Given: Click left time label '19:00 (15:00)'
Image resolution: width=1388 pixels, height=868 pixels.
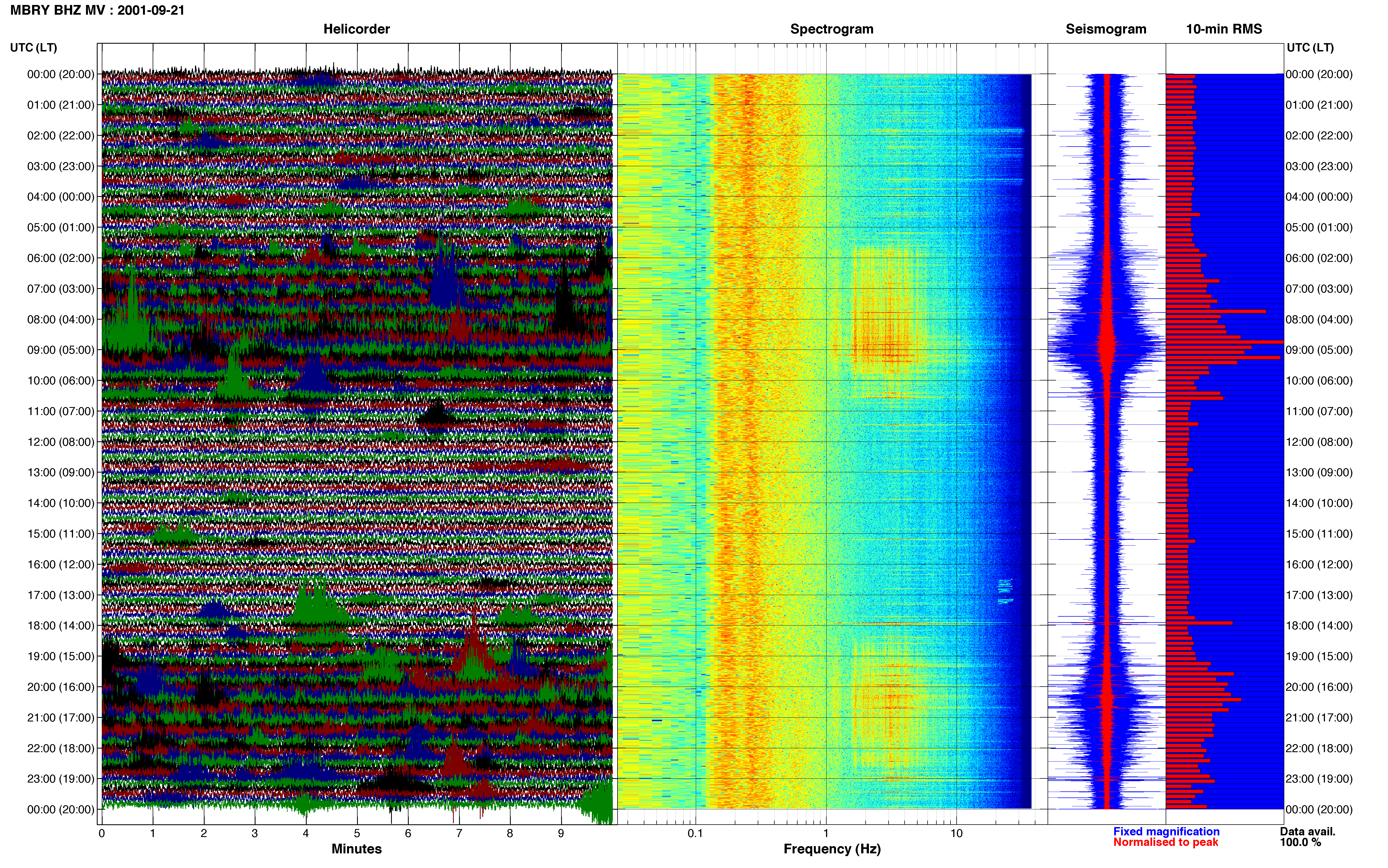Looking at the screenshot, I should click(61, 656).
